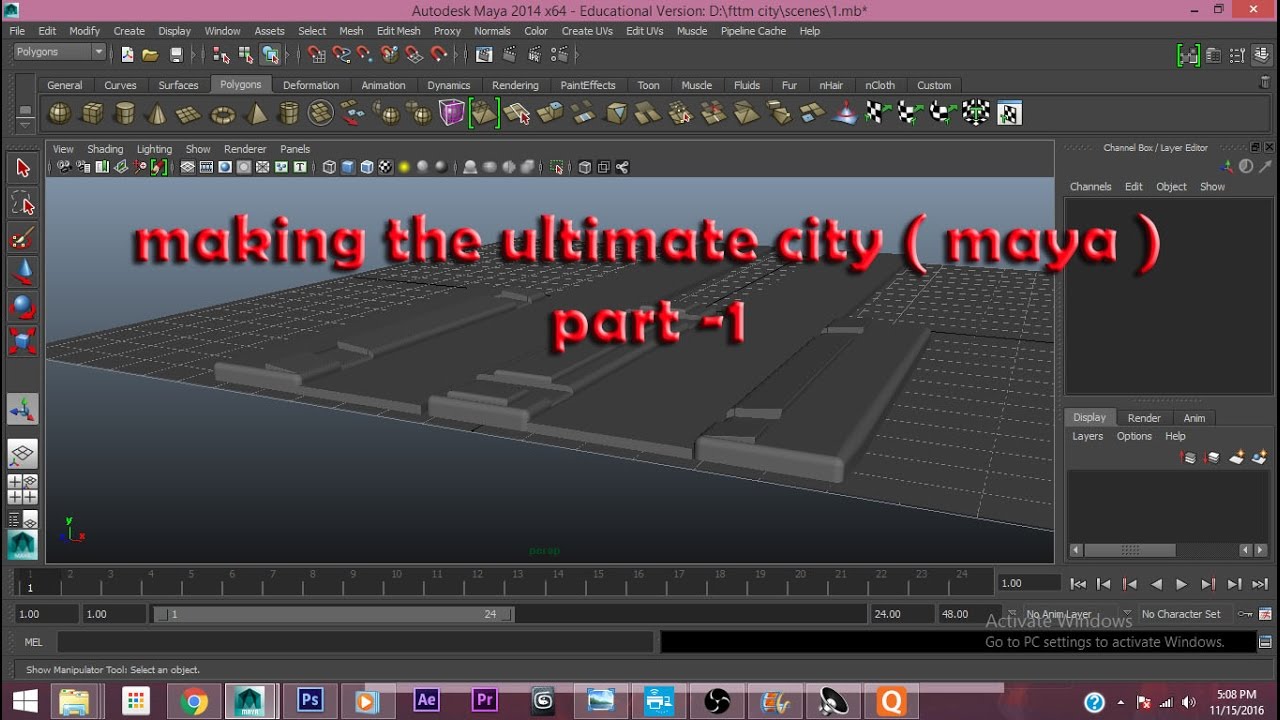Open the Create UVs menu

587,31
